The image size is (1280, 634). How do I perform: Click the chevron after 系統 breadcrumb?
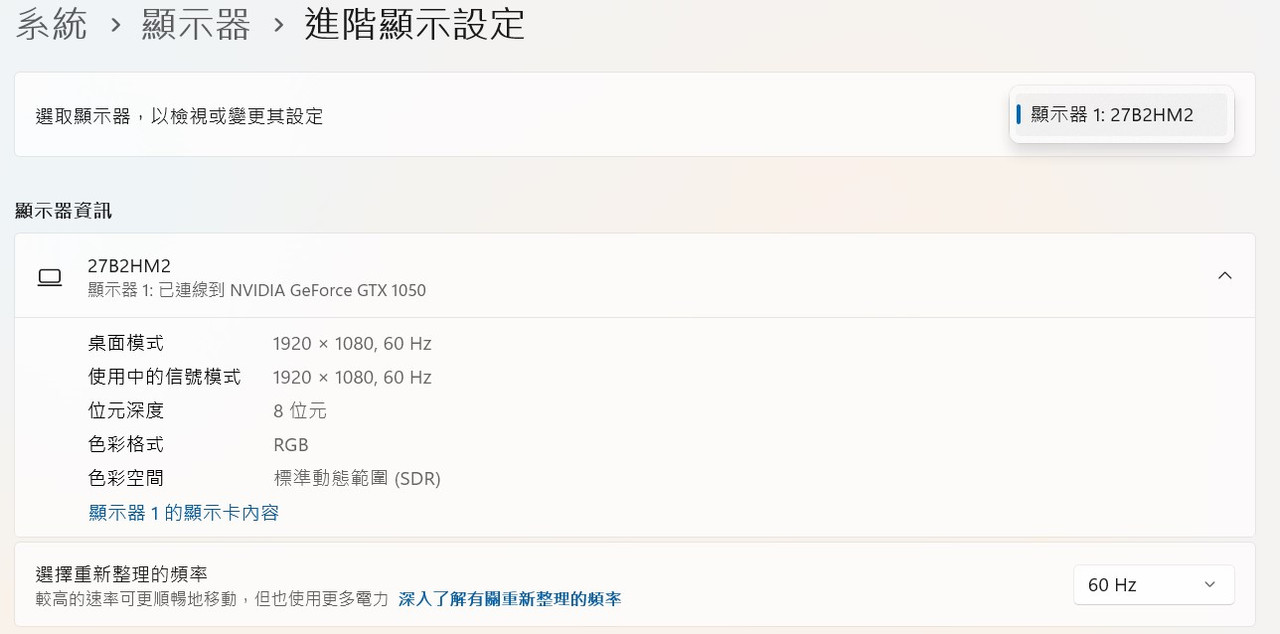[x=116, y=25]
